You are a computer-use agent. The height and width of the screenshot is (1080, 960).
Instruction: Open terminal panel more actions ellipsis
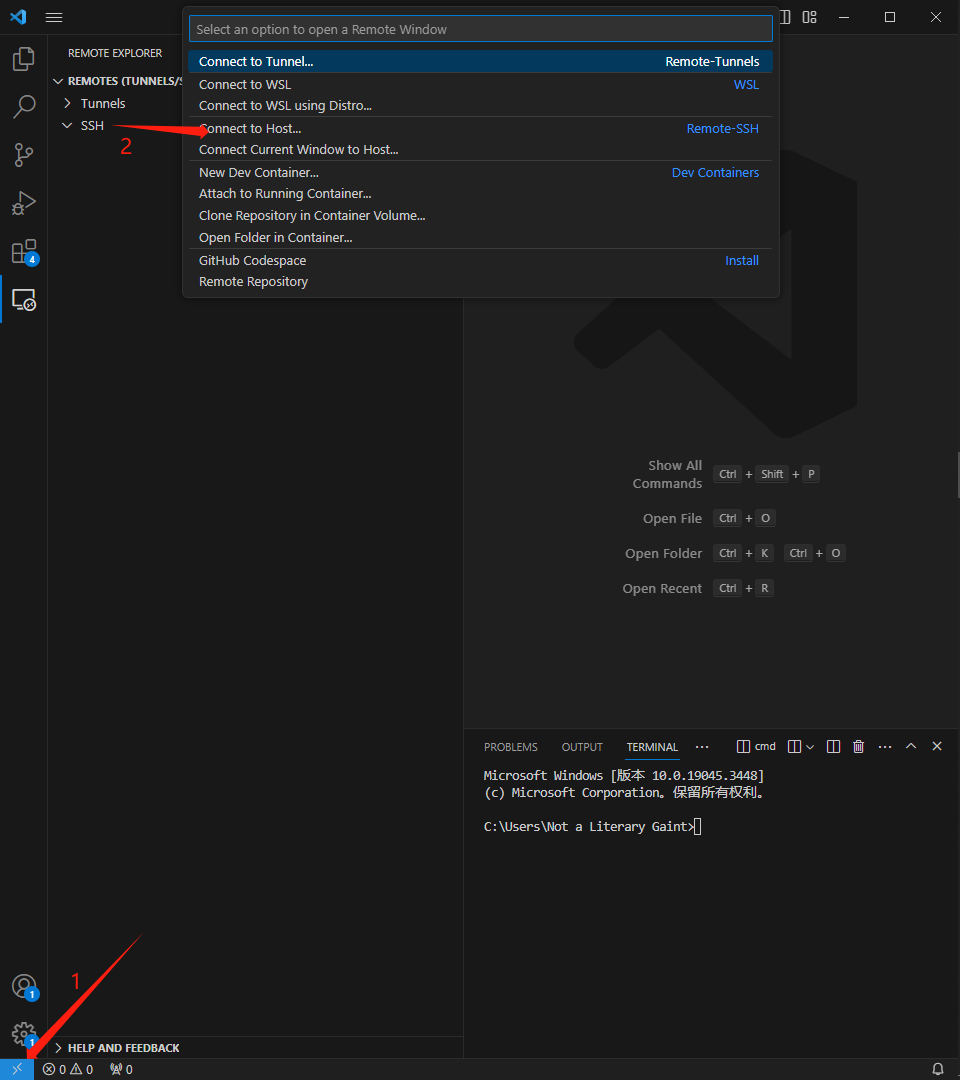(x=885, y=747)
